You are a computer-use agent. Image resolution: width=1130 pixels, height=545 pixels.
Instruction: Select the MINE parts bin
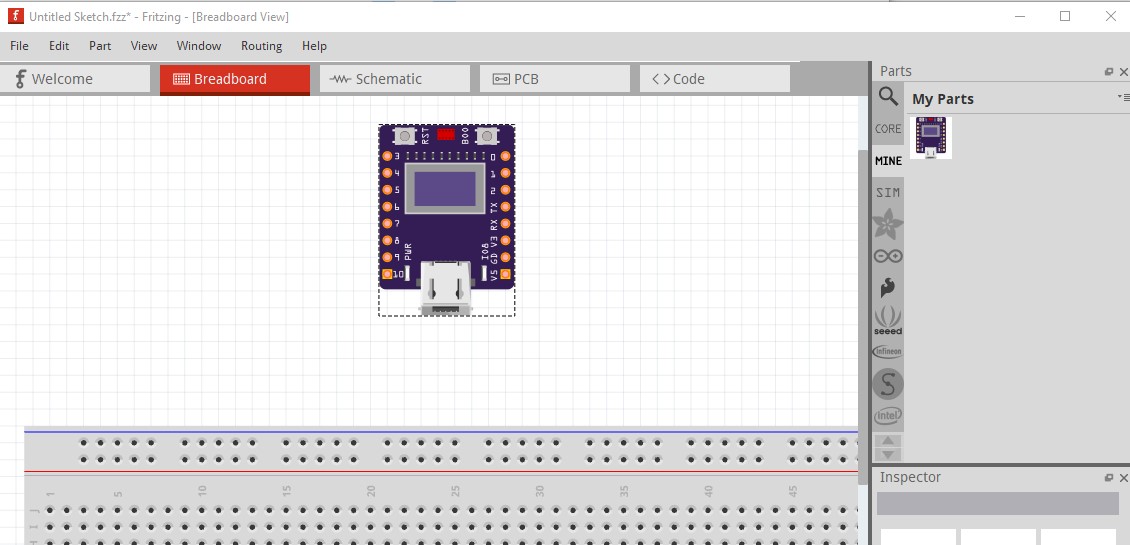(887, 161)
